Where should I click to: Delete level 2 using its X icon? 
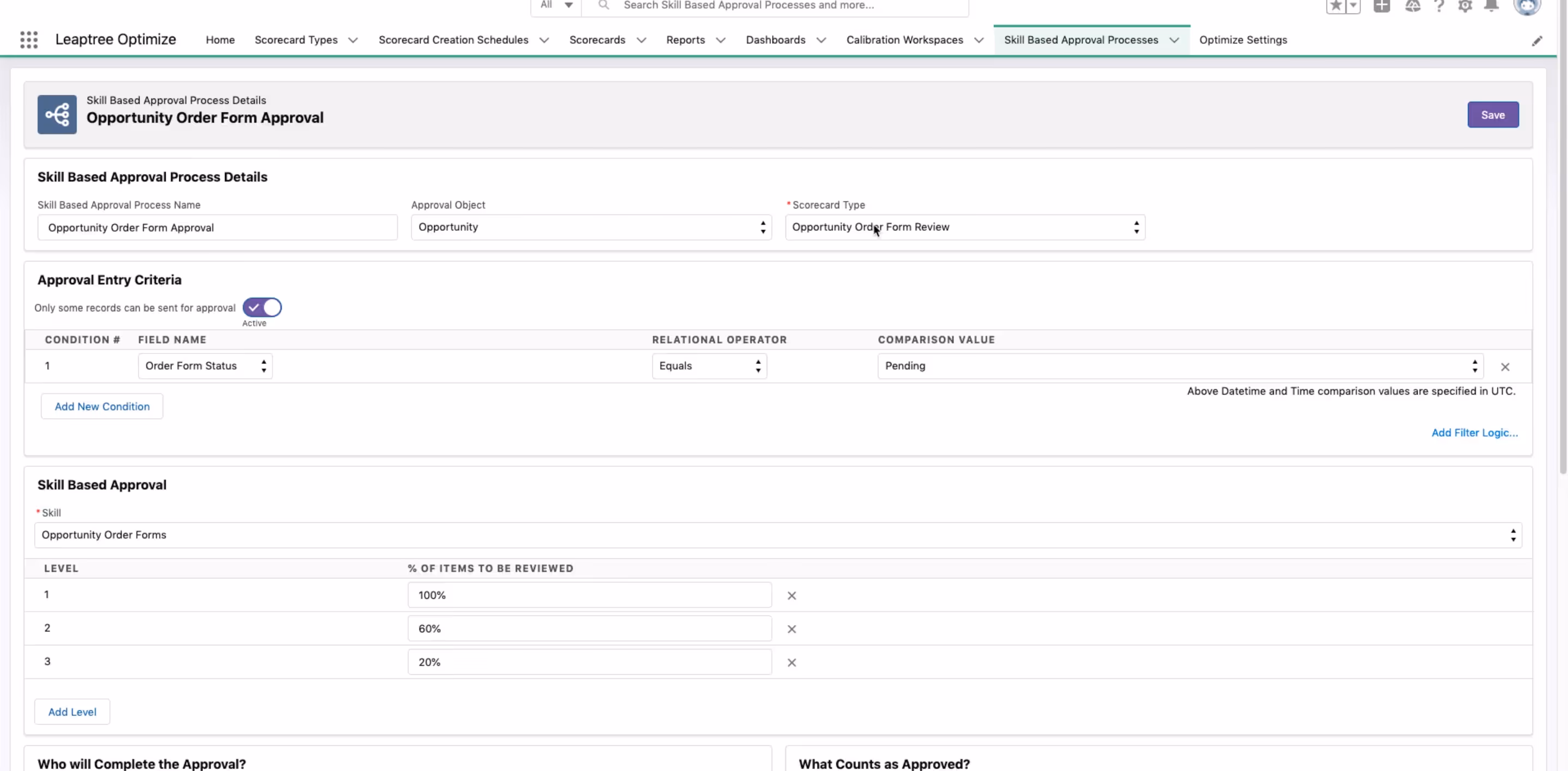791,629
